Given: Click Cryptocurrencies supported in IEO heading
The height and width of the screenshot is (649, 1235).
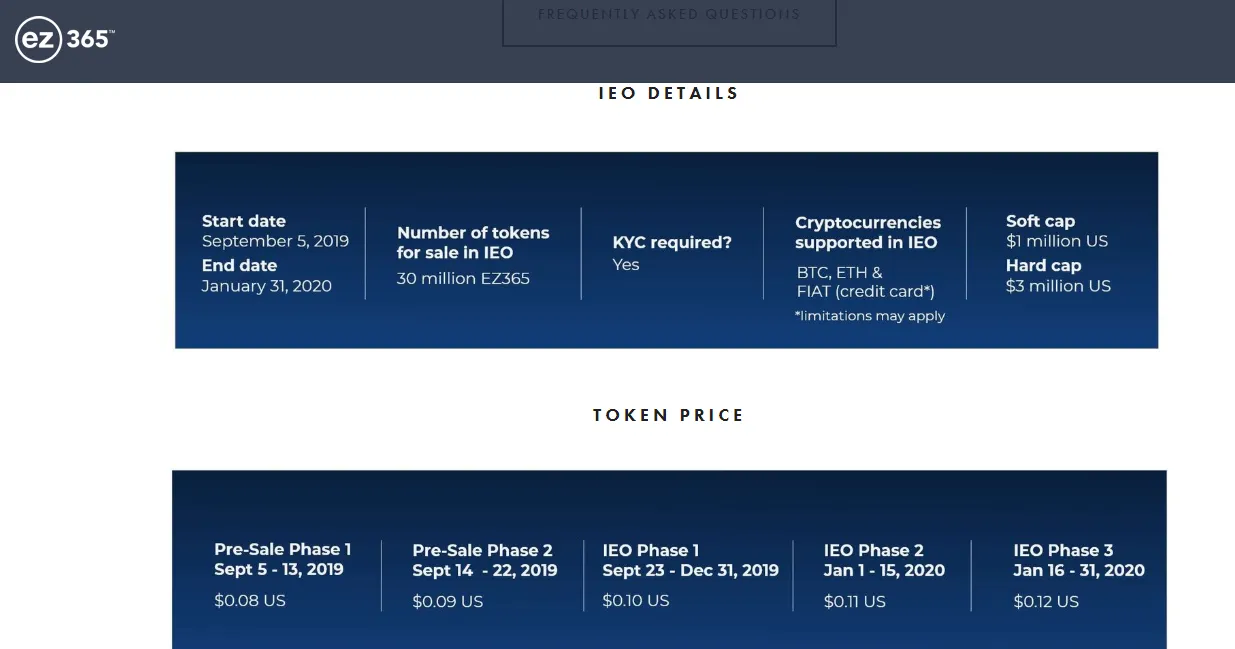Looking at the screenshot, I should (868, 232).
